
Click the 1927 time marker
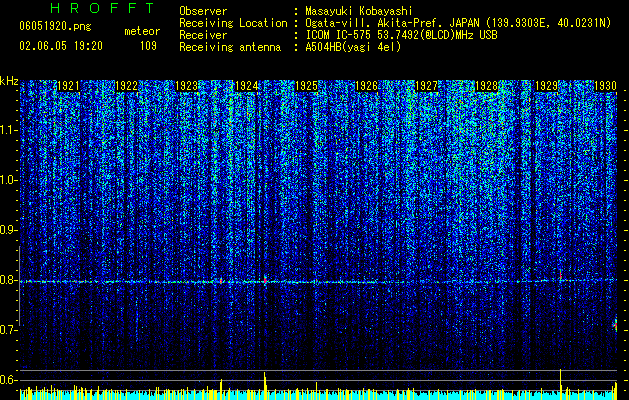point(426,86)
